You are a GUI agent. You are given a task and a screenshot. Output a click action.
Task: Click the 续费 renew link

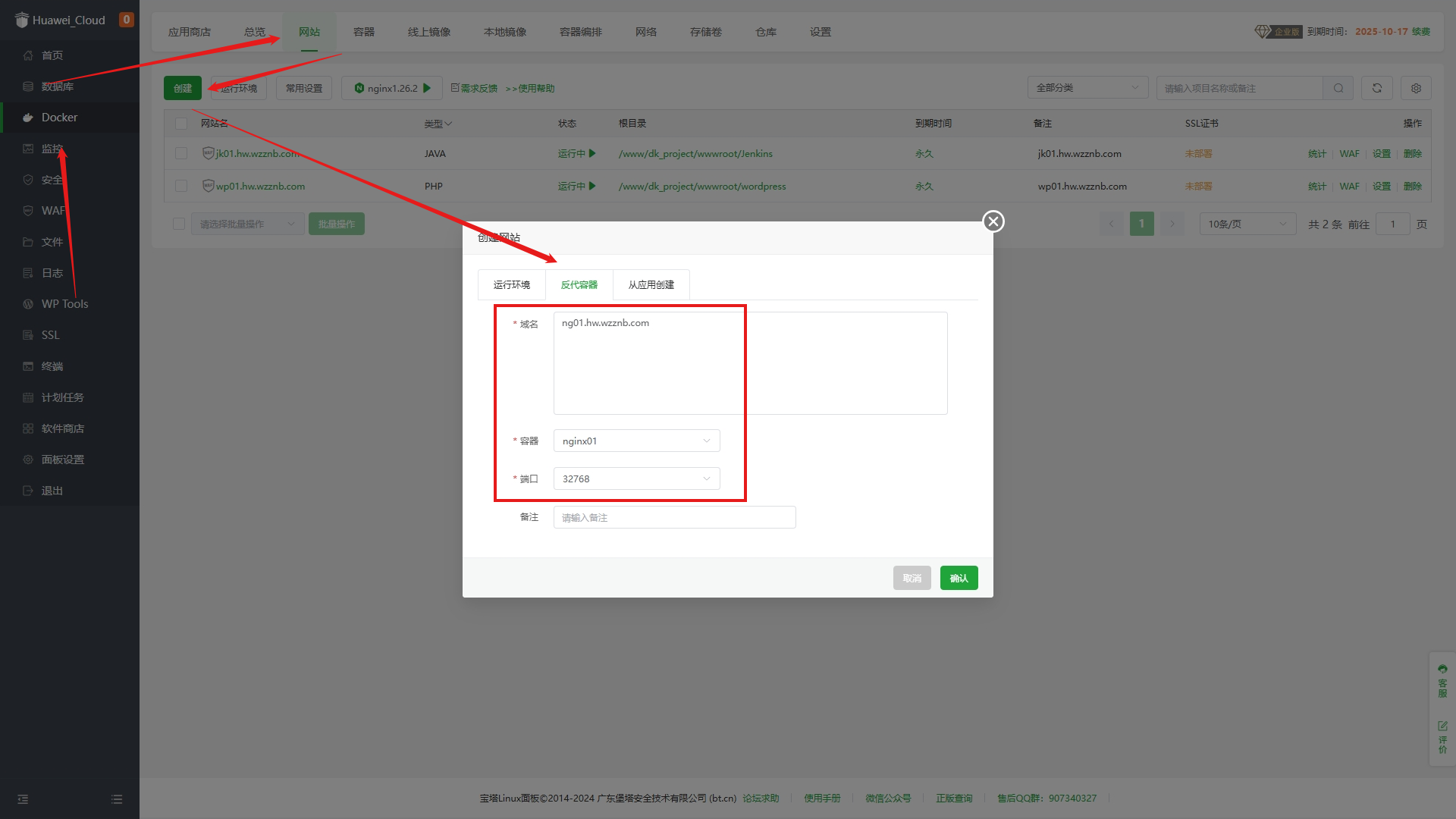(1421, 32)
